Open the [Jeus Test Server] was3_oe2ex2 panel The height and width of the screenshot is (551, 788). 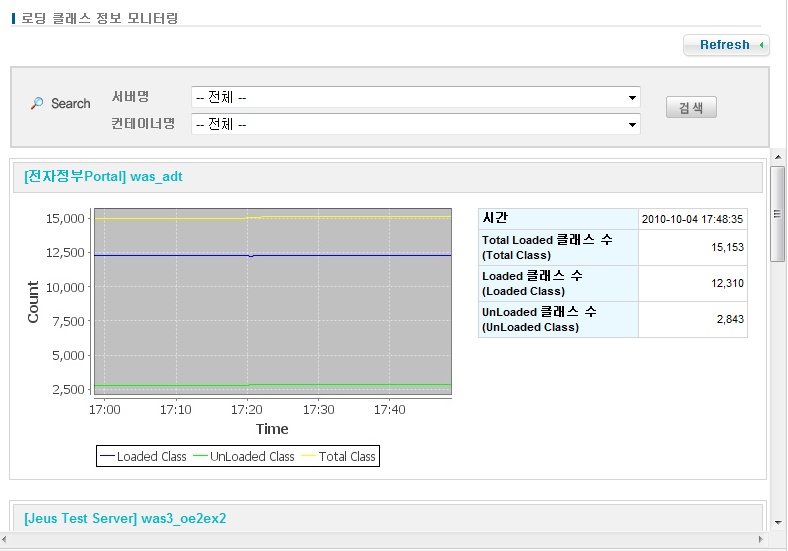[125, 518]
